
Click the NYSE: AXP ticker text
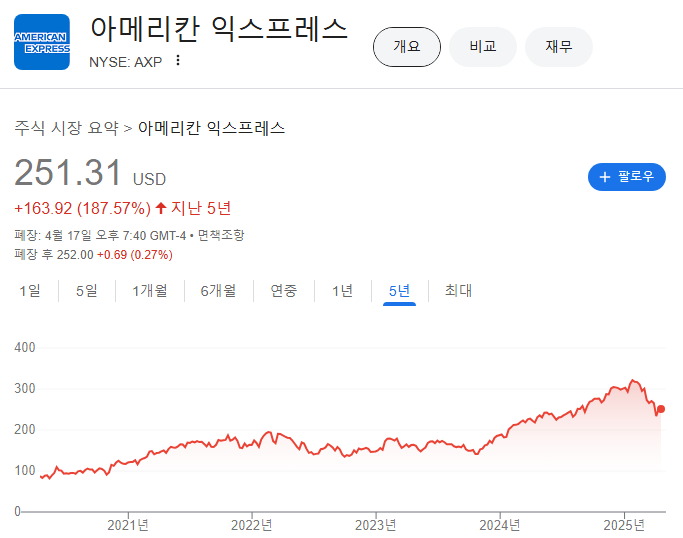tap(125, 62)
